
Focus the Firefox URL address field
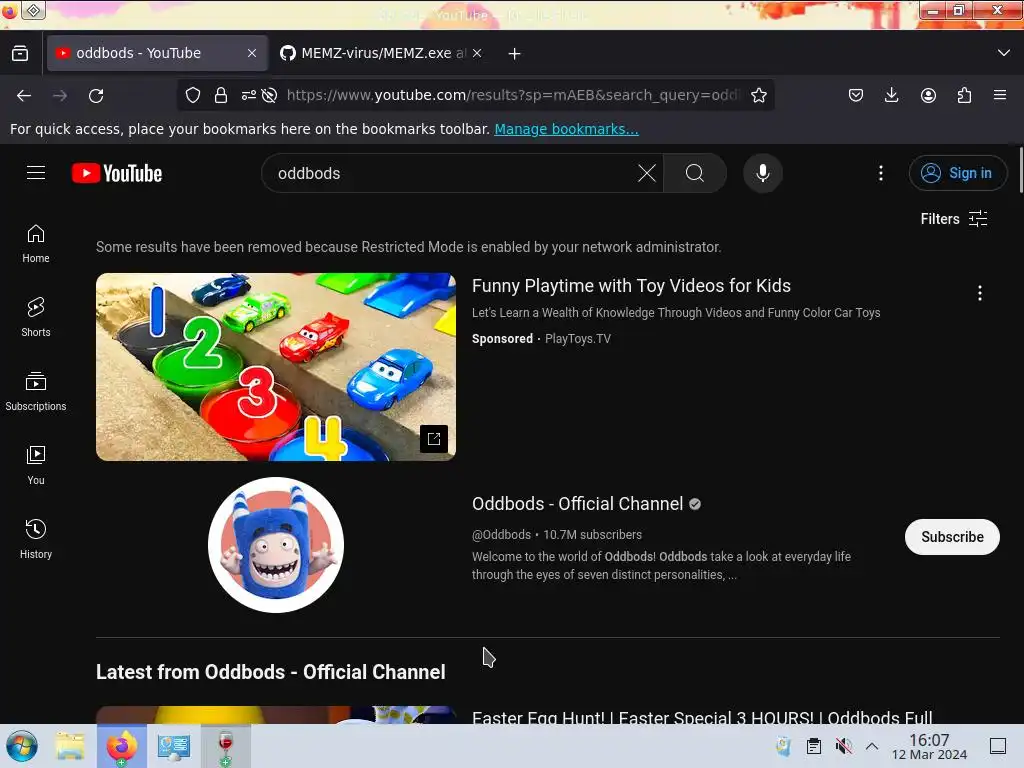click(x=513, y=95)
